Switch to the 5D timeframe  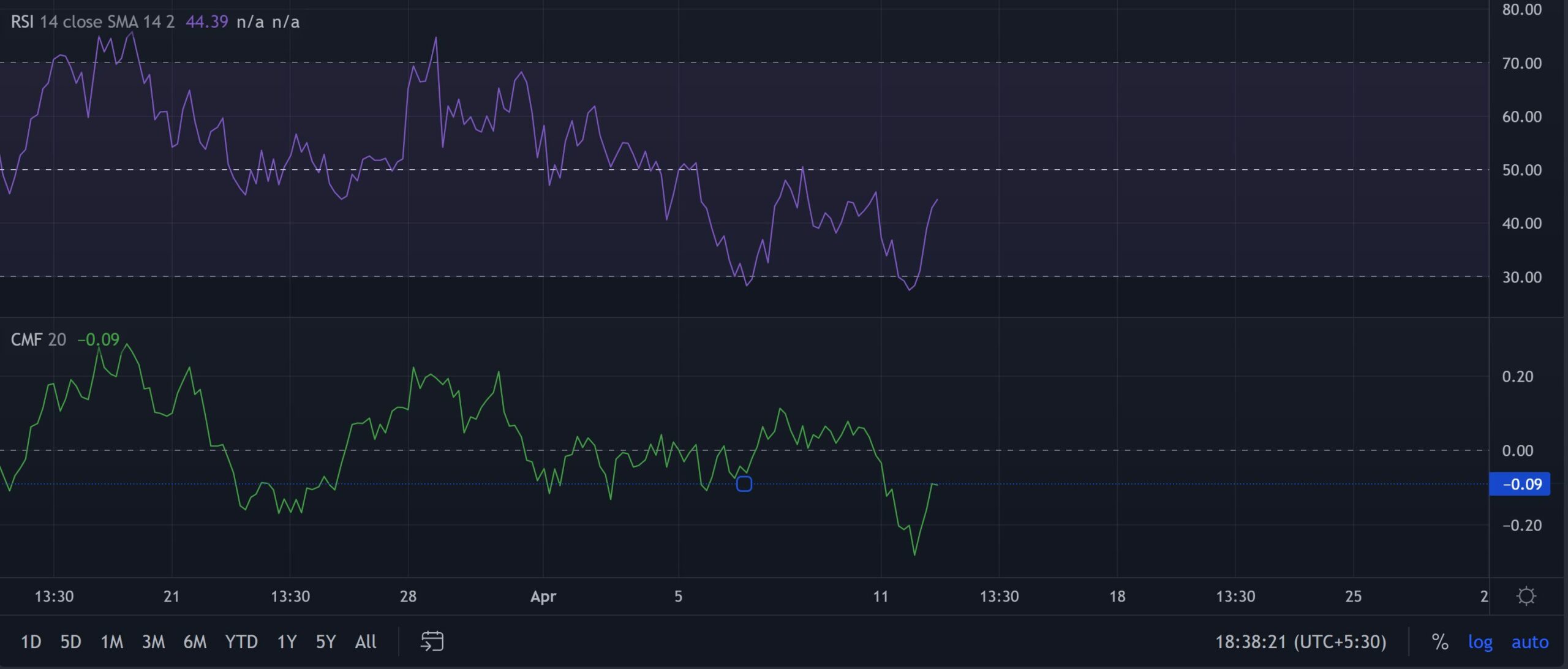point(72,642)
